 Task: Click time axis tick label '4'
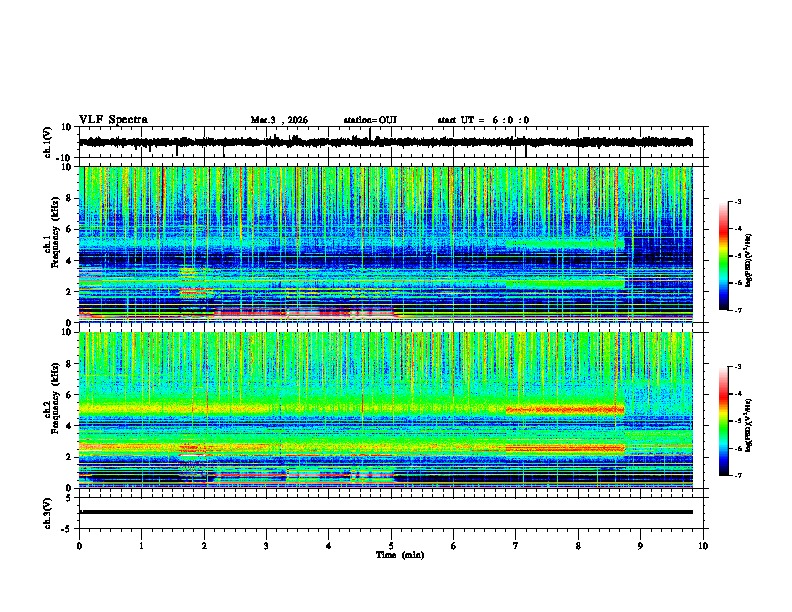[329, 546]
